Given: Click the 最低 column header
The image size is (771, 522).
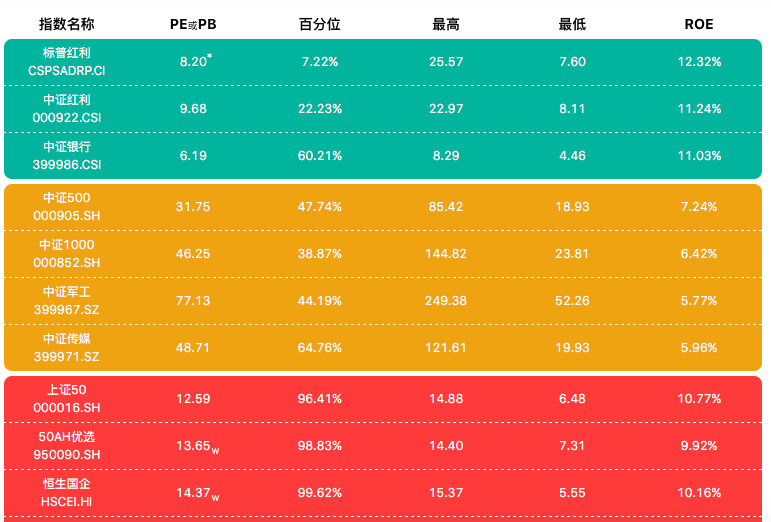Looking at the screenshot, I should click(572, 24).
